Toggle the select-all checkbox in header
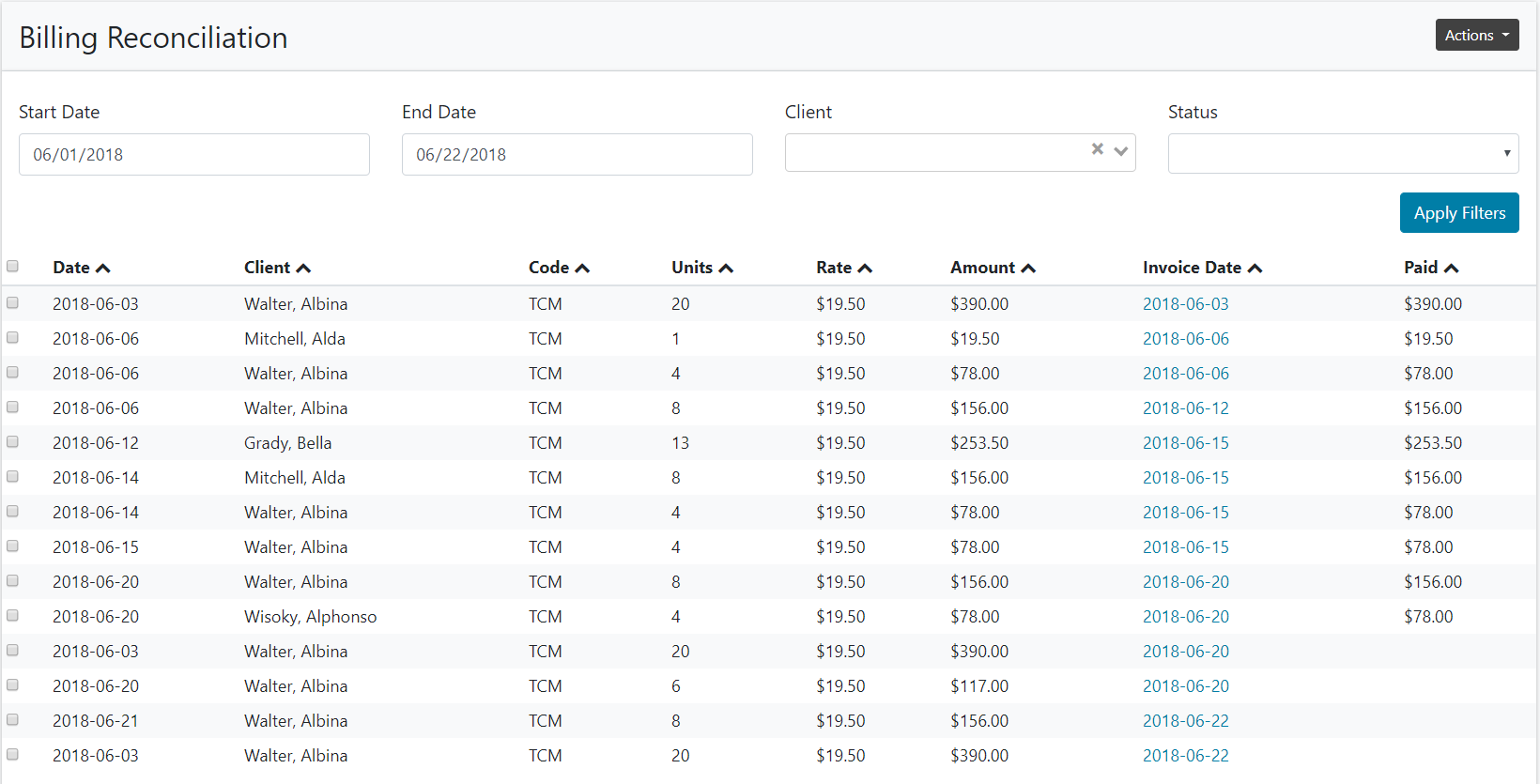1540x784 pixels. coord(13,267)
